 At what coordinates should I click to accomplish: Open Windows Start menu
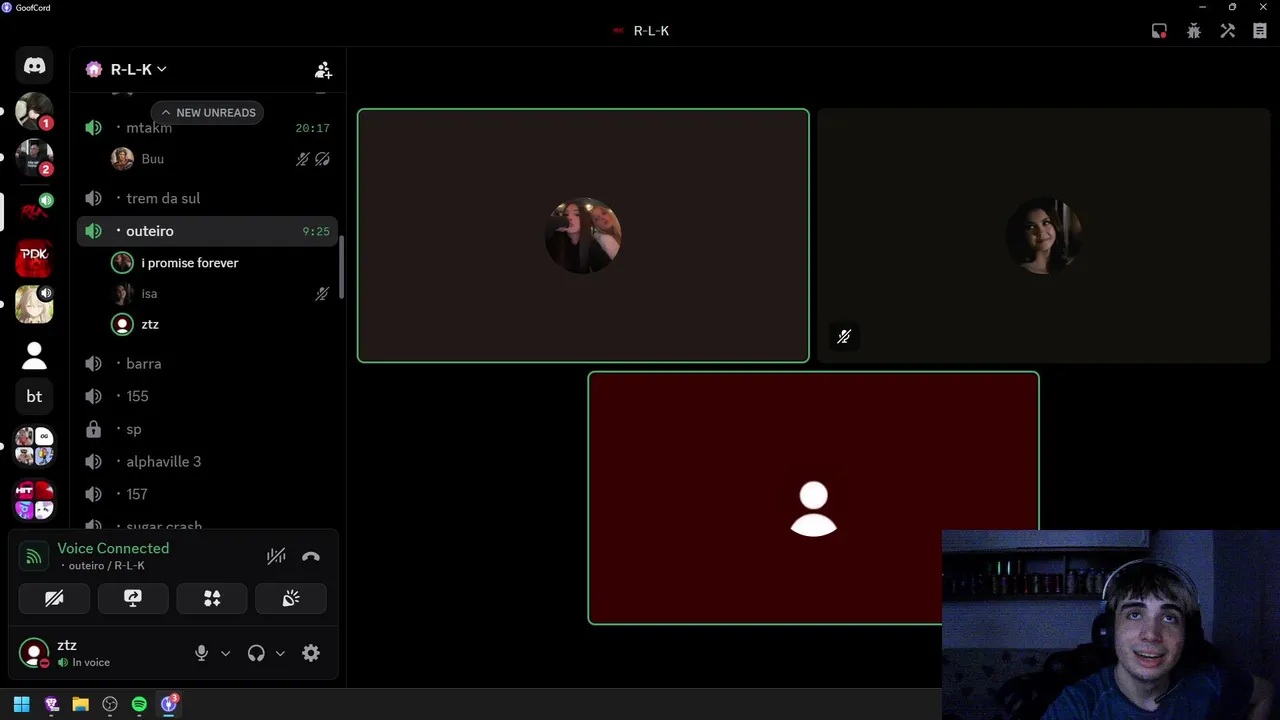coord(21,704)
